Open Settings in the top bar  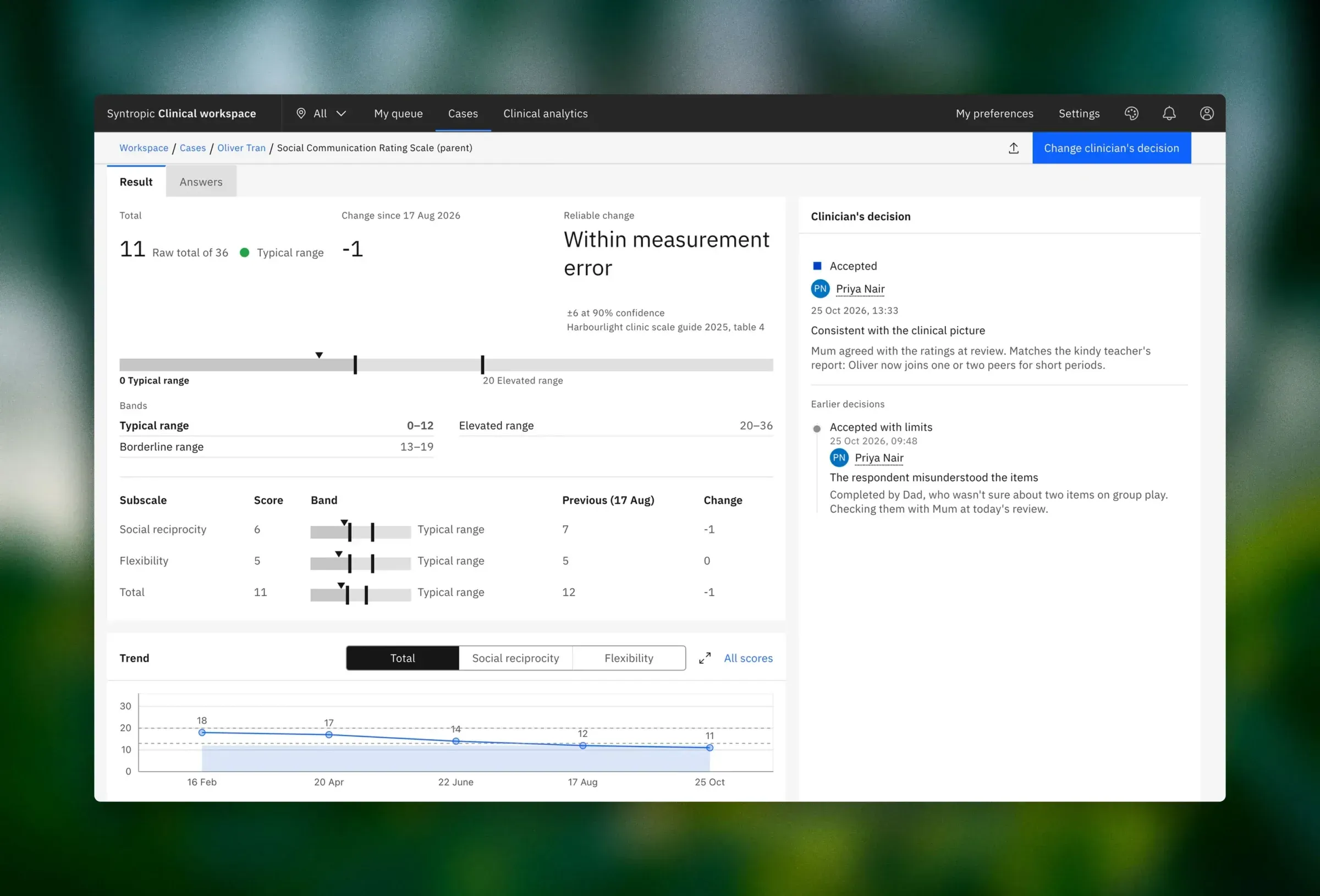point(1079,114)
